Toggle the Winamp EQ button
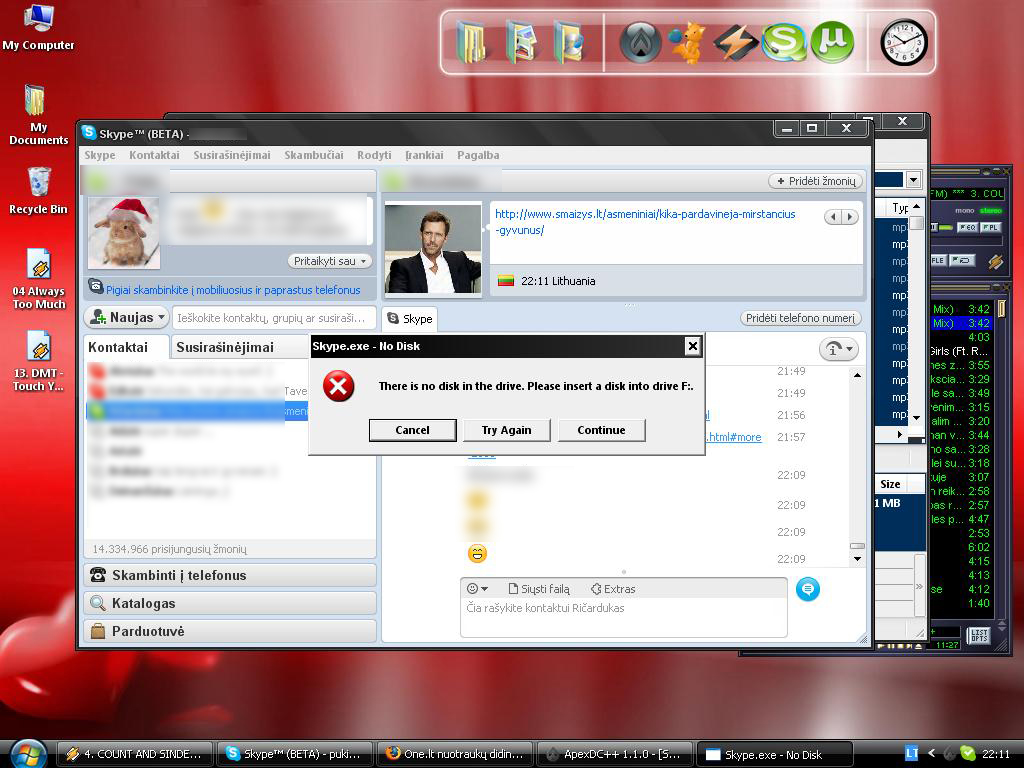The width and height of the screenshot is (1024, 768). pos(967,227)
